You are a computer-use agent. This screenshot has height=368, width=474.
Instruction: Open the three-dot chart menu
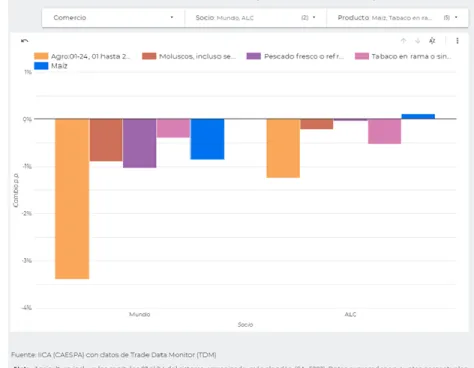[x=457, y=41]
